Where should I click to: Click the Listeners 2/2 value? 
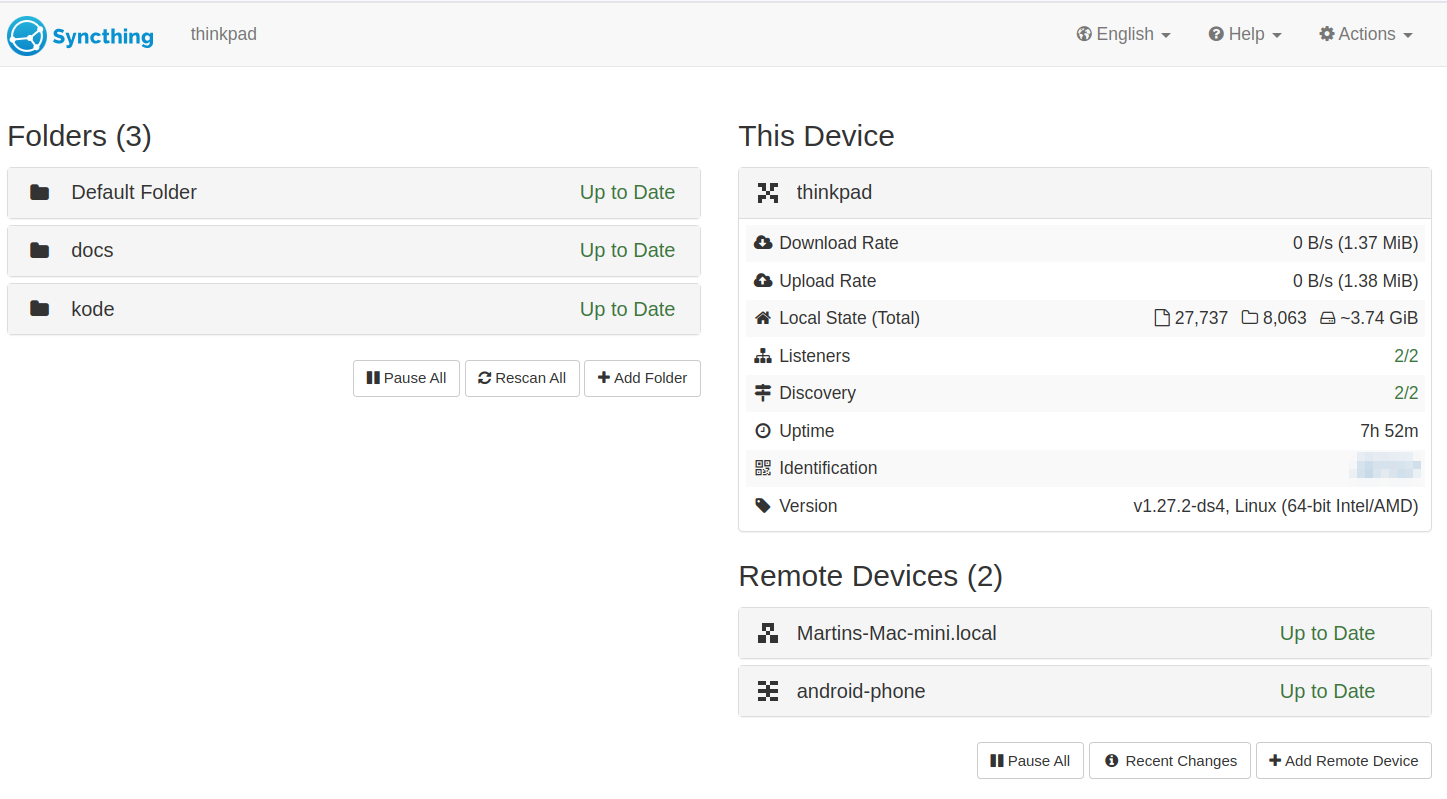(x=1406, y=356)
